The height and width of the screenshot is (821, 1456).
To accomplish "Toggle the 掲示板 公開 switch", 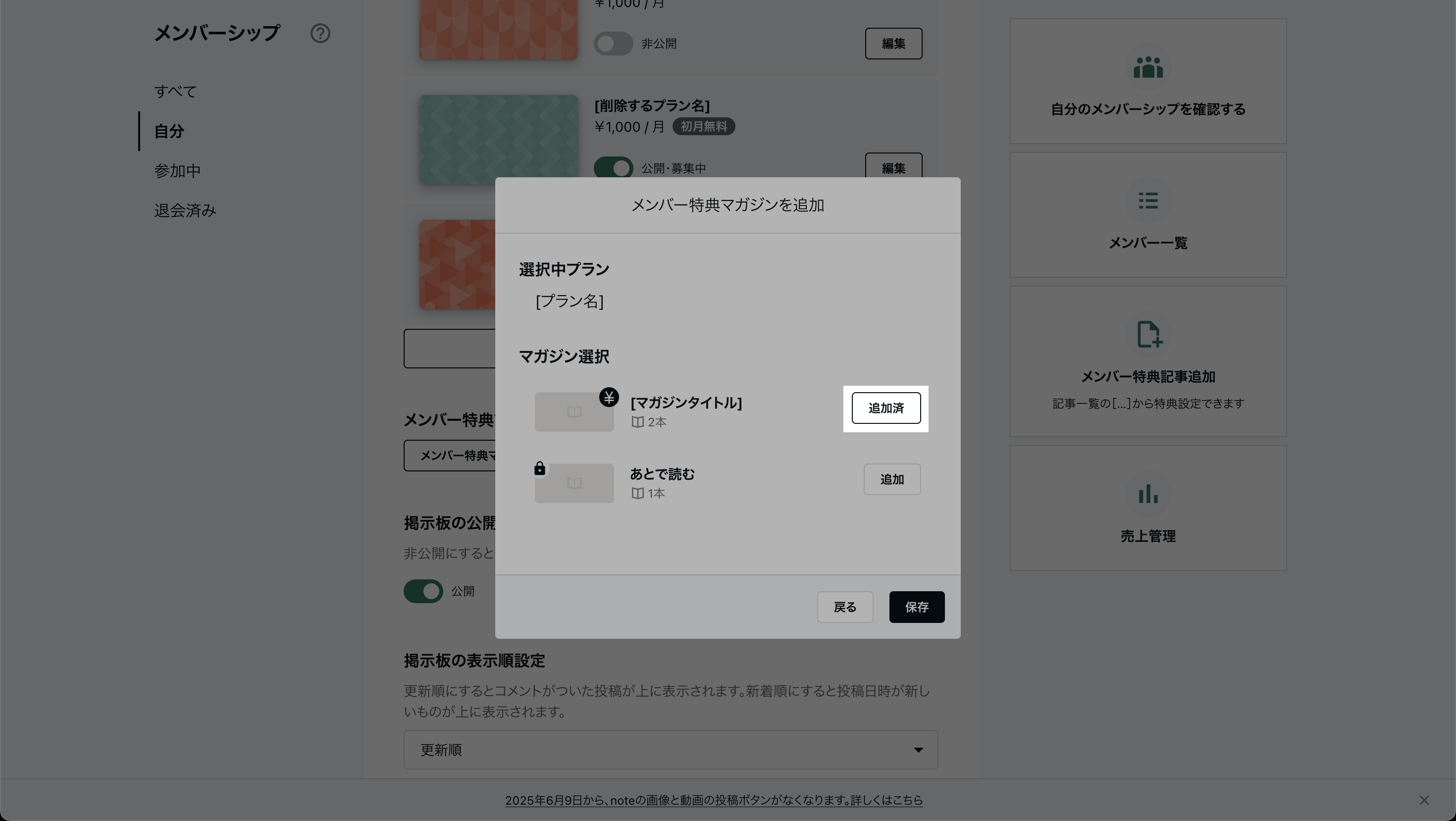I will pyautogui.click(x=423, y=591).
